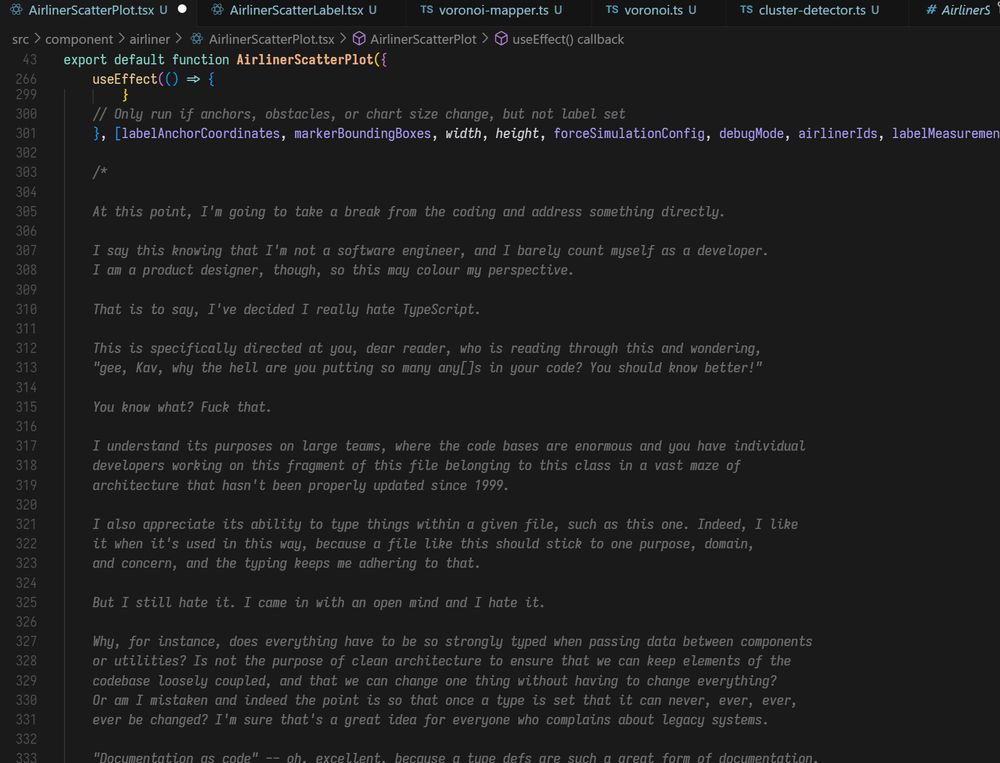Click breadcrumb chevron after 'component'

tap(121, 39)
